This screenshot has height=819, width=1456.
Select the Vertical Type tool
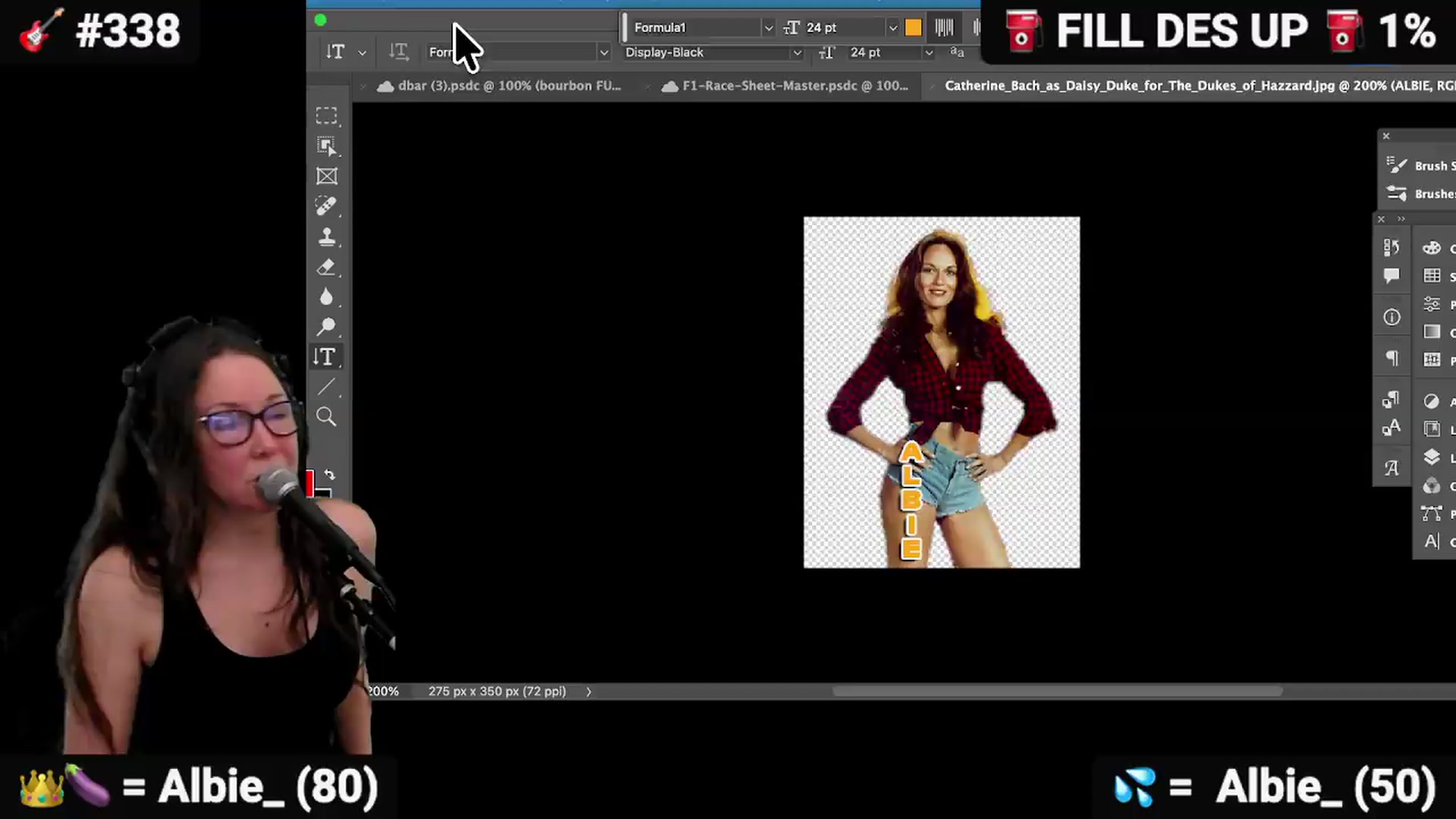pyautogui.click(x=326, y=356)
